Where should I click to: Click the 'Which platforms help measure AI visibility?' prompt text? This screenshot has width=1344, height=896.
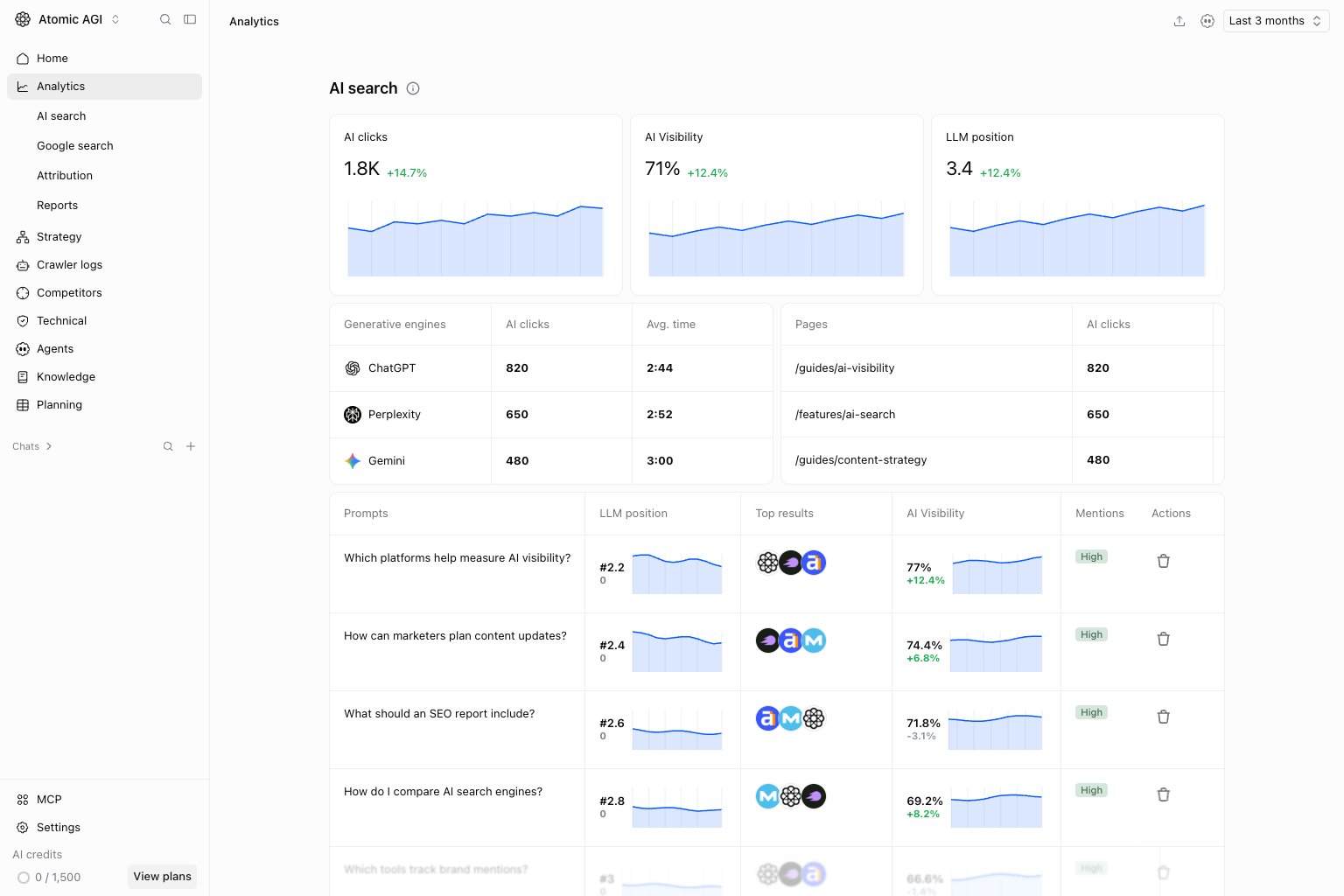pos(458,558)
